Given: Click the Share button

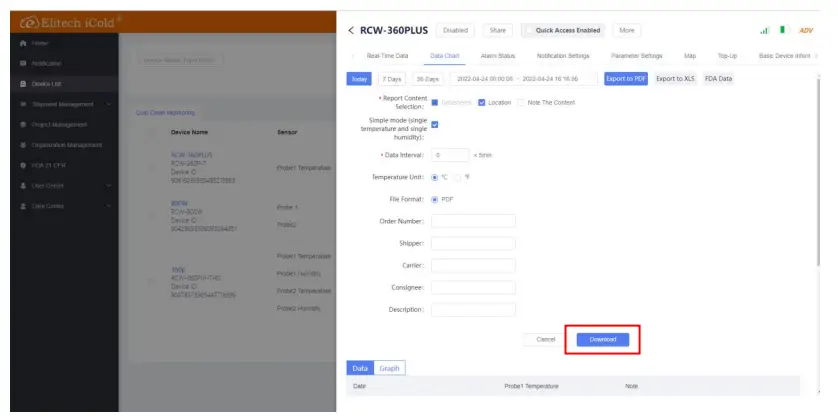Looking at the screenshot, I should pyautogui.click(x=498, y=30).
